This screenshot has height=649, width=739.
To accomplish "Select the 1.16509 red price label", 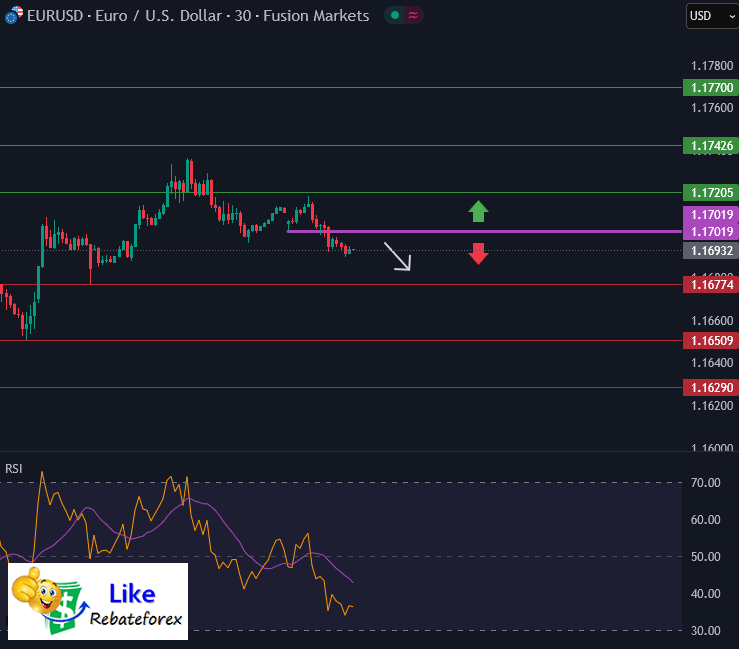I will point(711,340).
